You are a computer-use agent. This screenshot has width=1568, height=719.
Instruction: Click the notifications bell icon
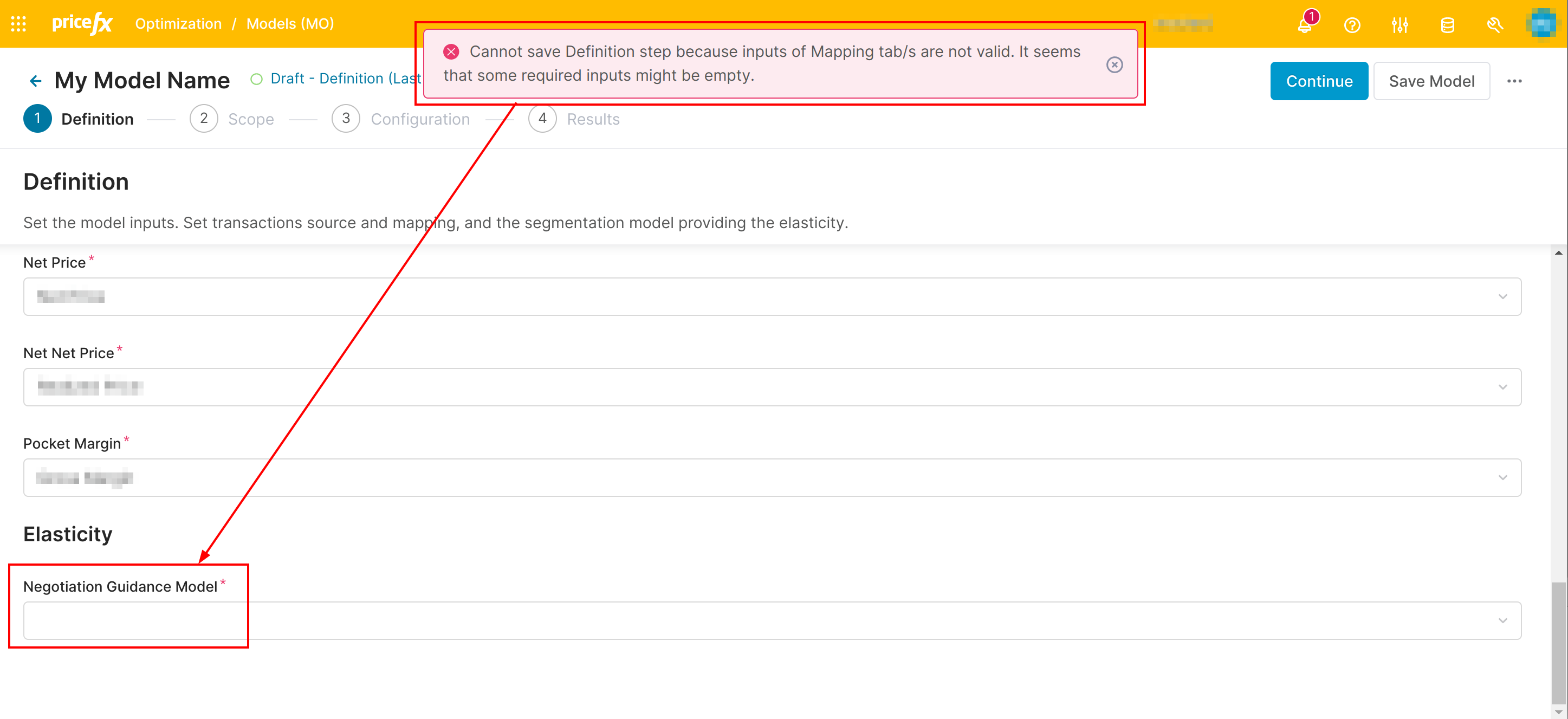pos(1305,25)
